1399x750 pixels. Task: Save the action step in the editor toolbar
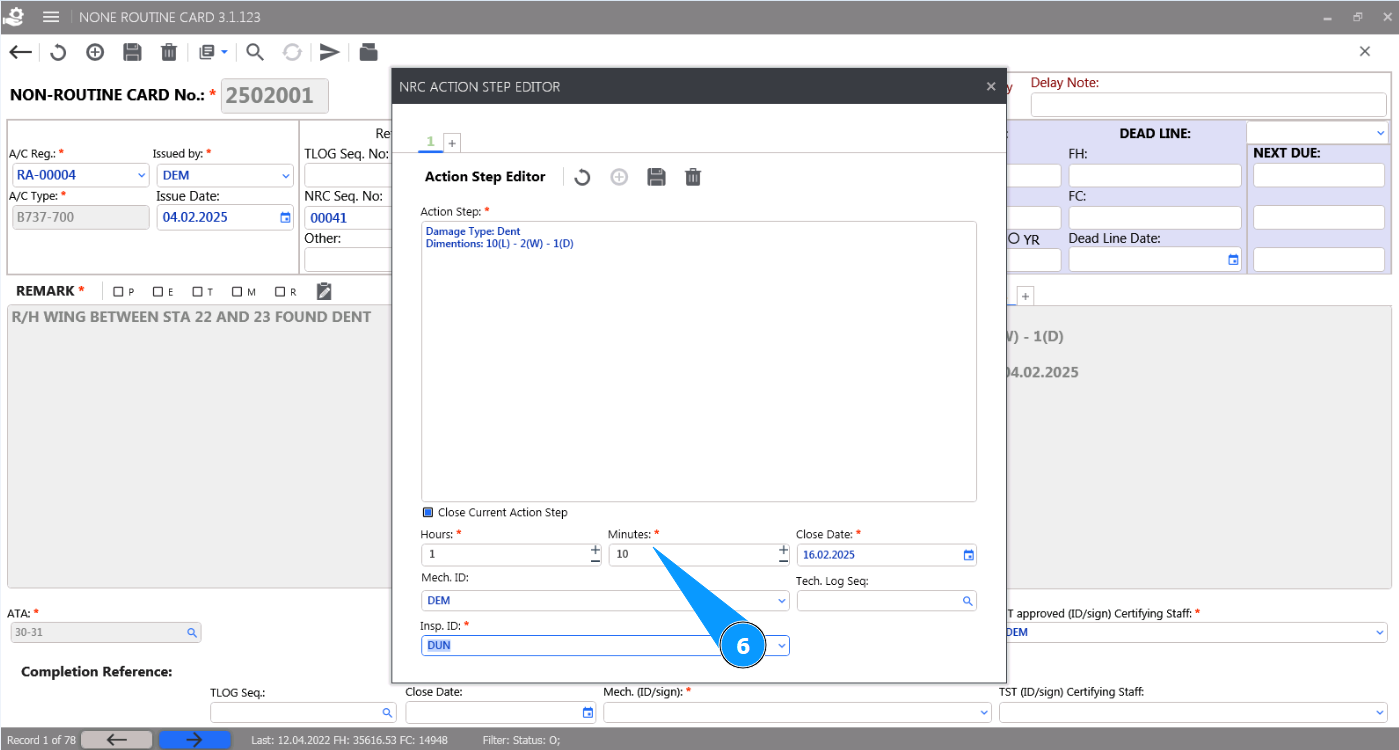click(656, 177)
